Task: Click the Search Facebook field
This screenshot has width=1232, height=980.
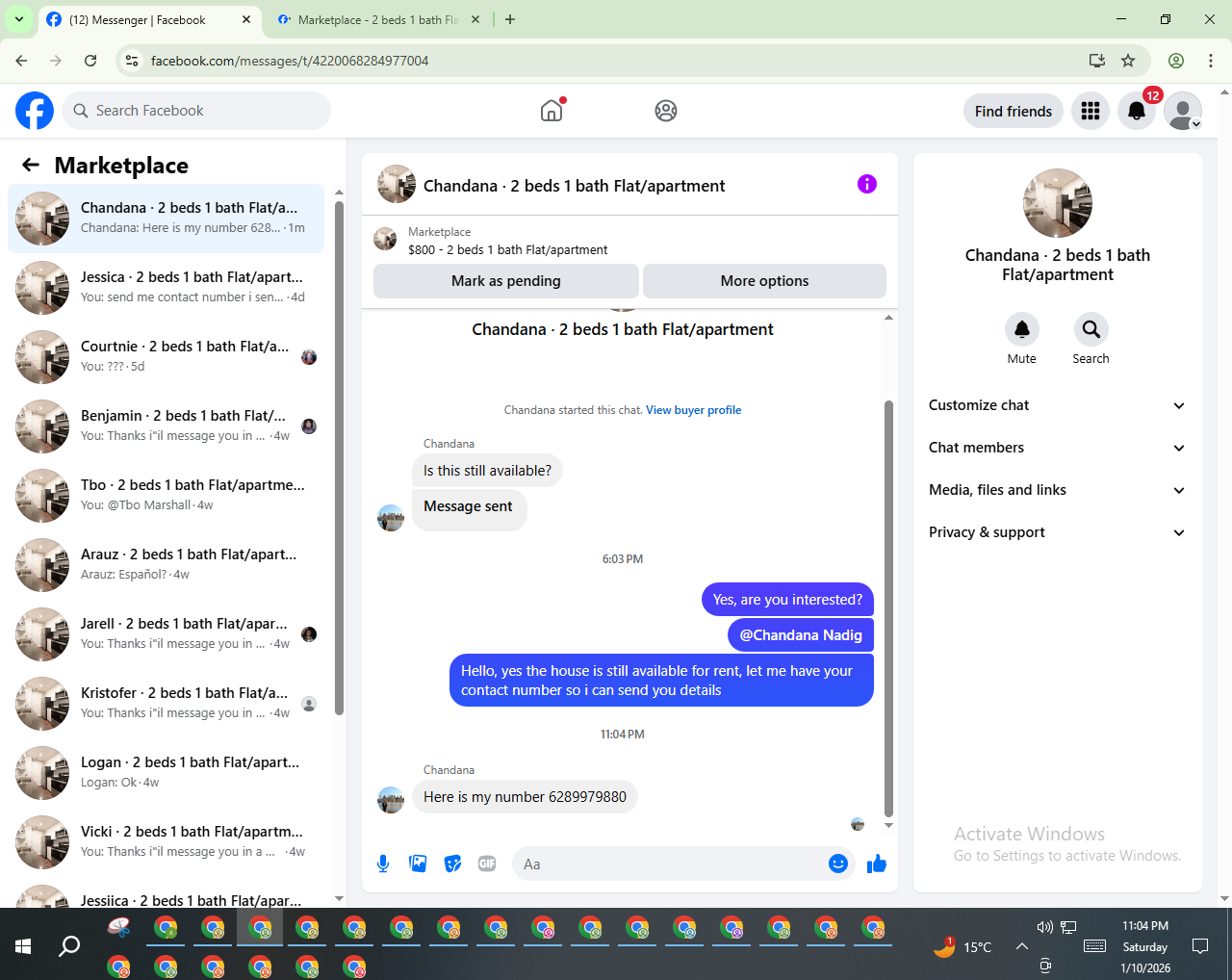Action: (196, 111)
